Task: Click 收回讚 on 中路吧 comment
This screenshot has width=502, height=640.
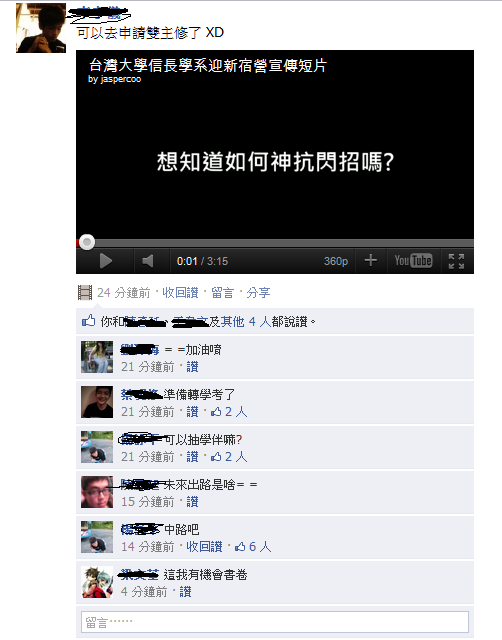Action: pos(204,547)
